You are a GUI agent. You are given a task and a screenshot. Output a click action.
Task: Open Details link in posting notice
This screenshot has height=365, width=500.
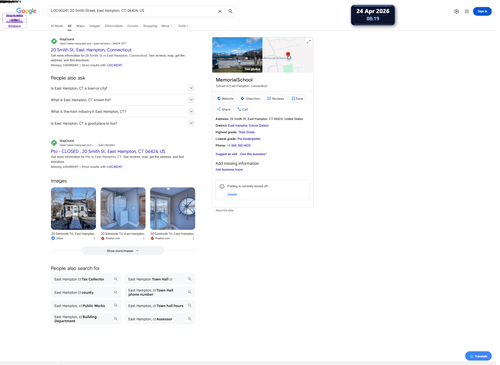[232, 195]
